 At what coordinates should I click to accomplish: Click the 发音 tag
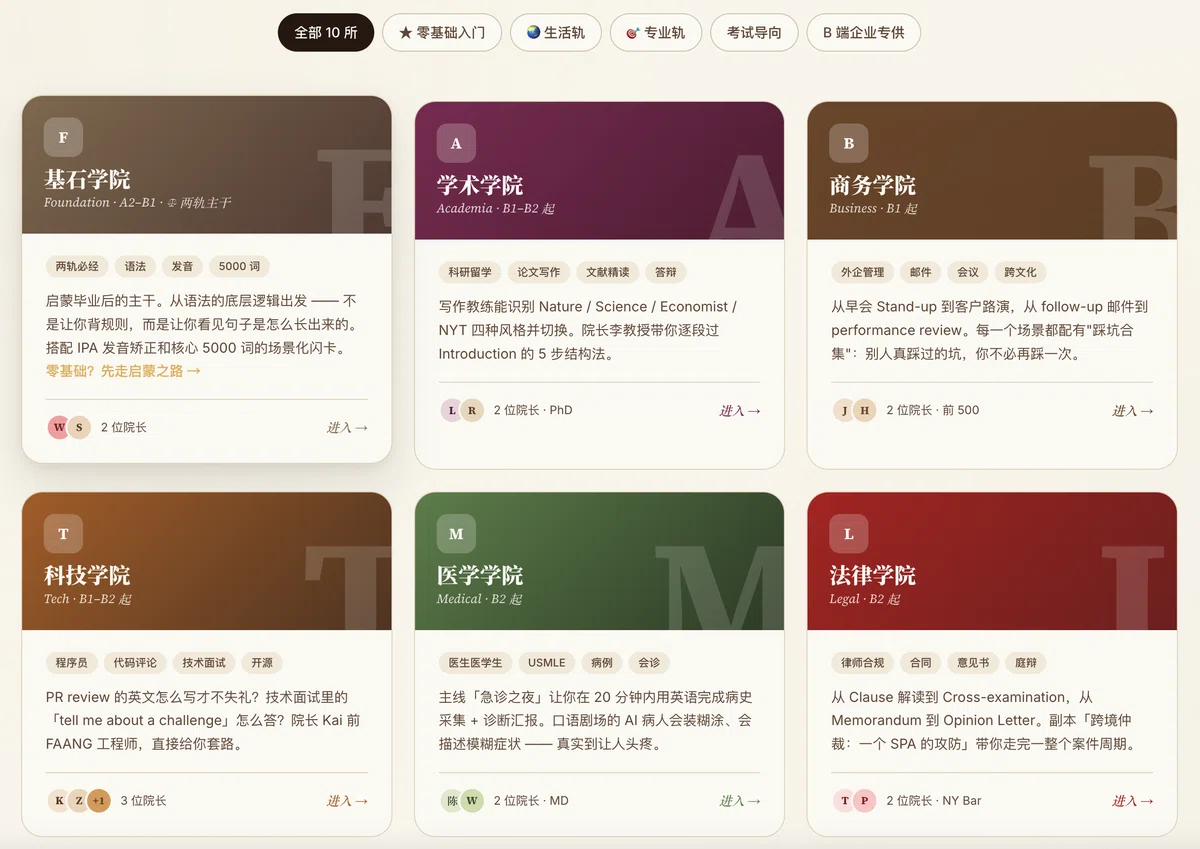pyautogui.click(x=182, y=266)
